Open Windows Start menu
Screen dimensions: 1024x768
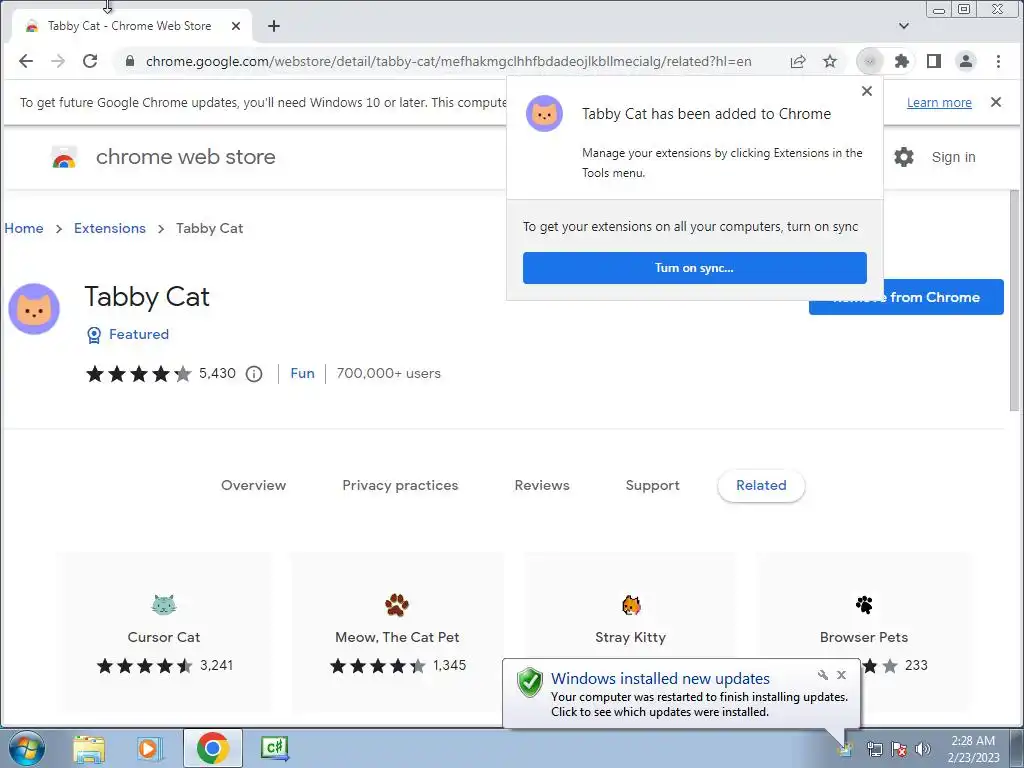pyautogui.click(x=26, y=748)
